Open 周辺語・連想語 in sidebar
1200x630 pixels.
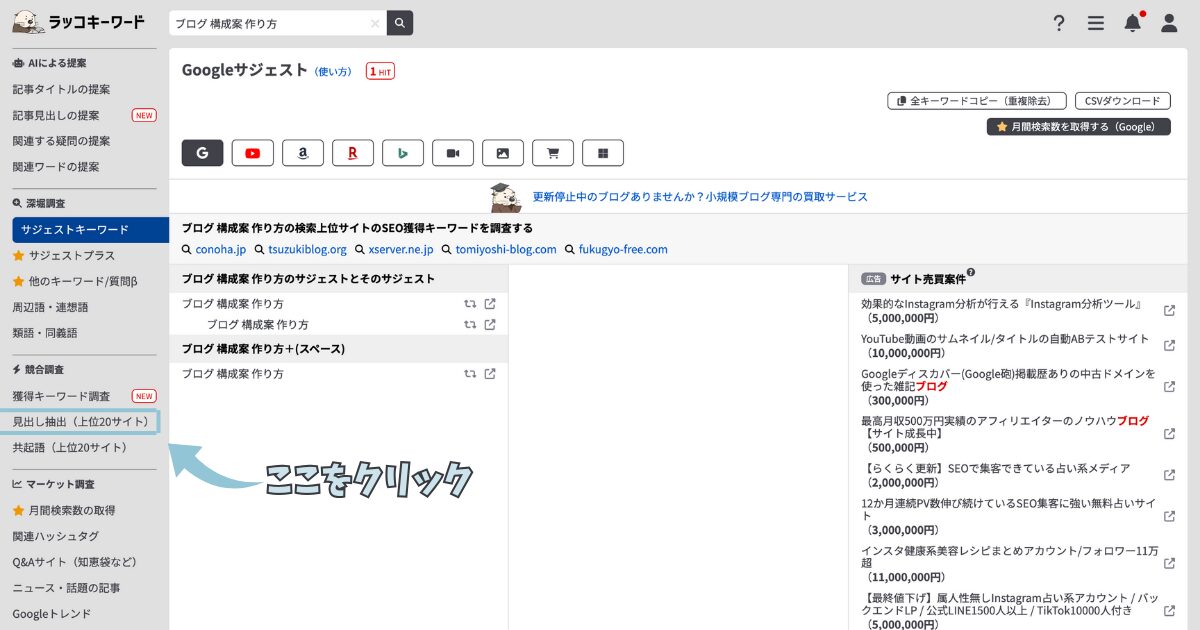pos(50,307)
